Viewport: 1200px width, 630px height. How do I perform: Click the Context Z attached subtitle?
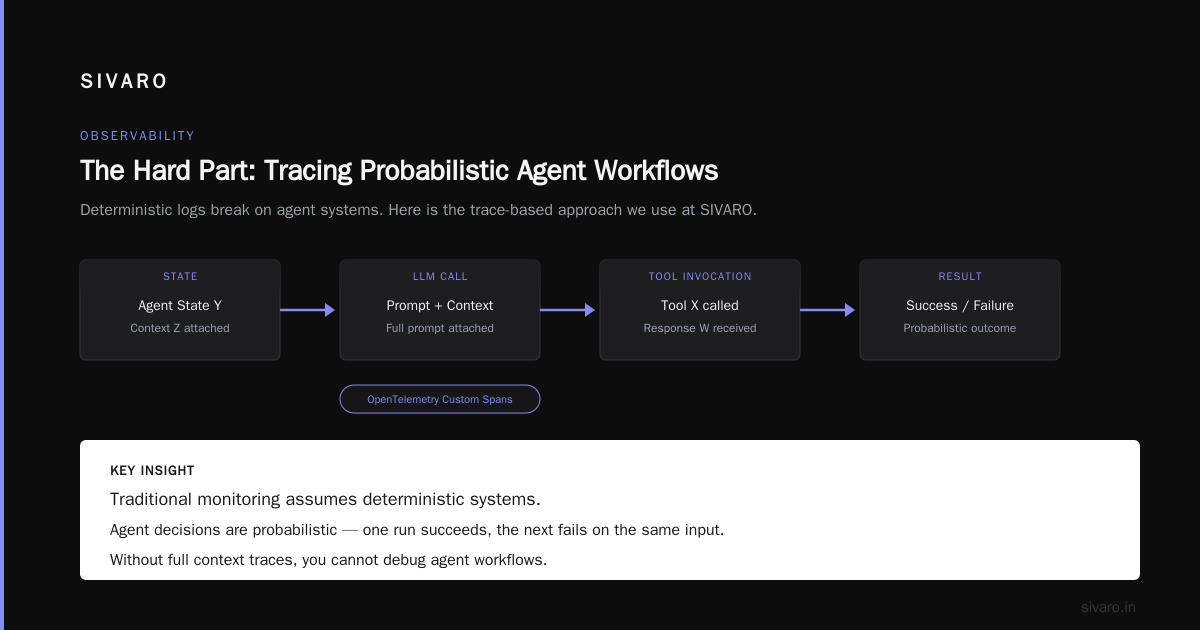coord(180,328)
